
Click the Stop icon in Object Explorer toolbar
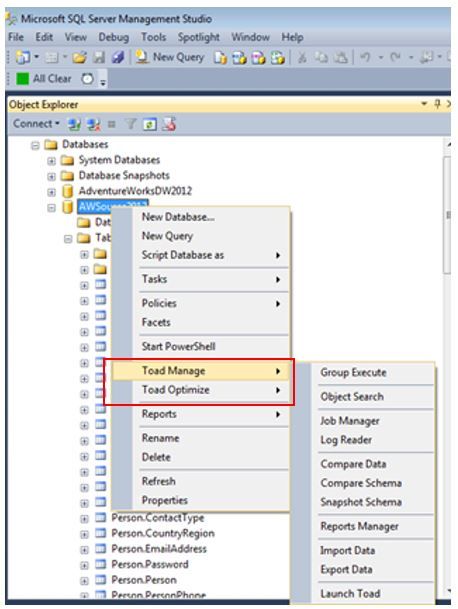tap(112, 124)
